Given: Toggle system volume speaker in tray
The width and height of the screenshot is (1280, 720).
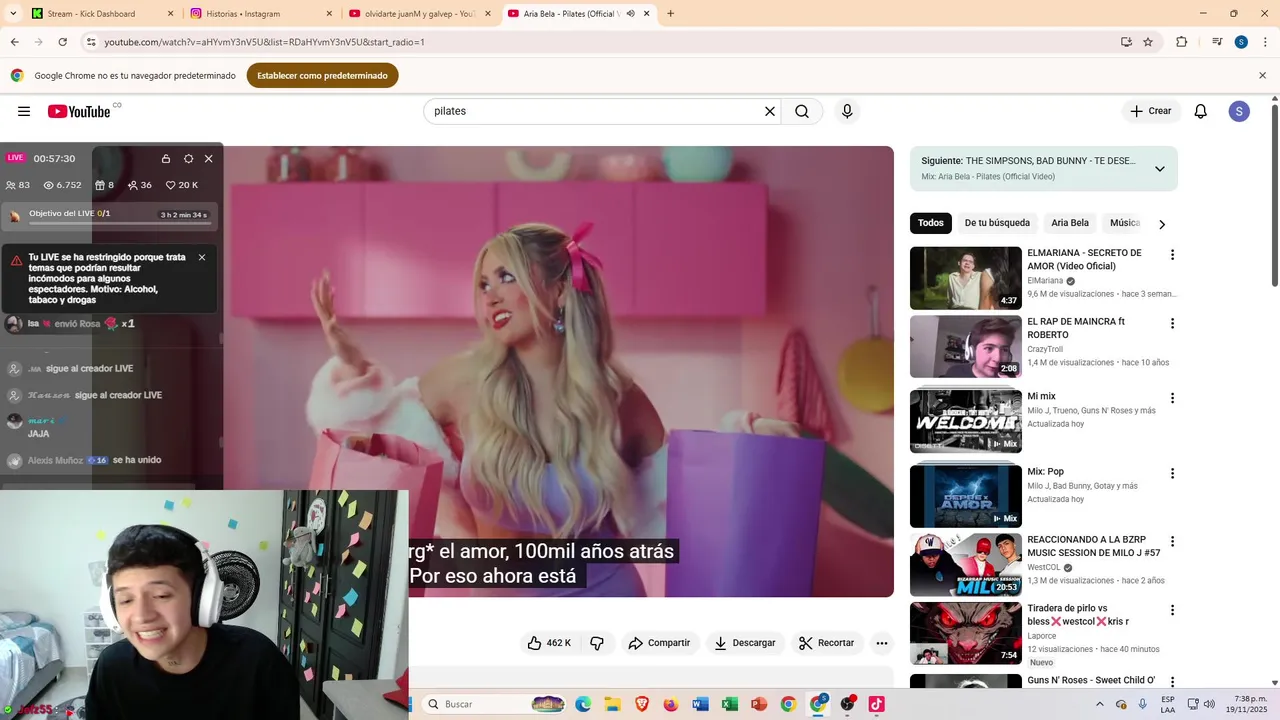Looking at the screenshot, I should (1209, 704).
